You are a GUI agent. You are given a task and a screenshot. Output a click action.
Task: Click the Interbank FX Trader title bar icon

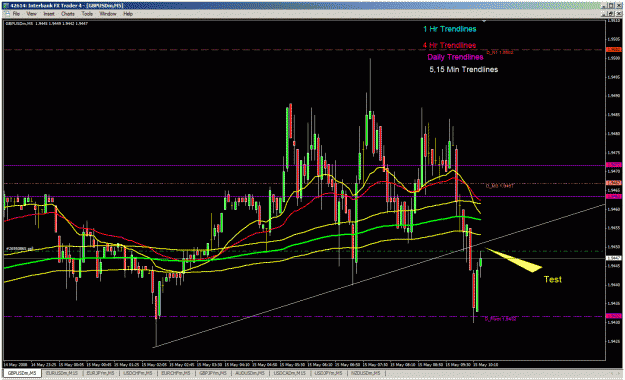coord(6,5)
